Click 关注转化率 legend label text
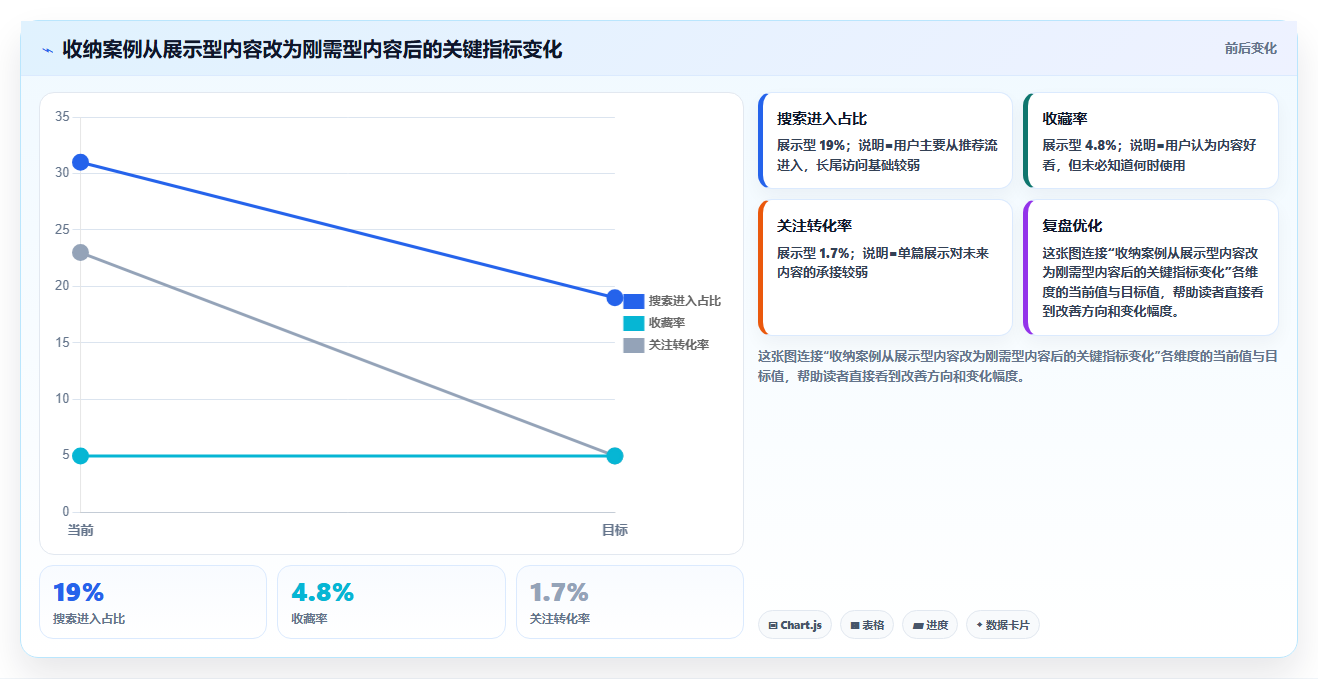Viewport: 1318px width, 679px height. pyautogui.click(x=678, y=345)
